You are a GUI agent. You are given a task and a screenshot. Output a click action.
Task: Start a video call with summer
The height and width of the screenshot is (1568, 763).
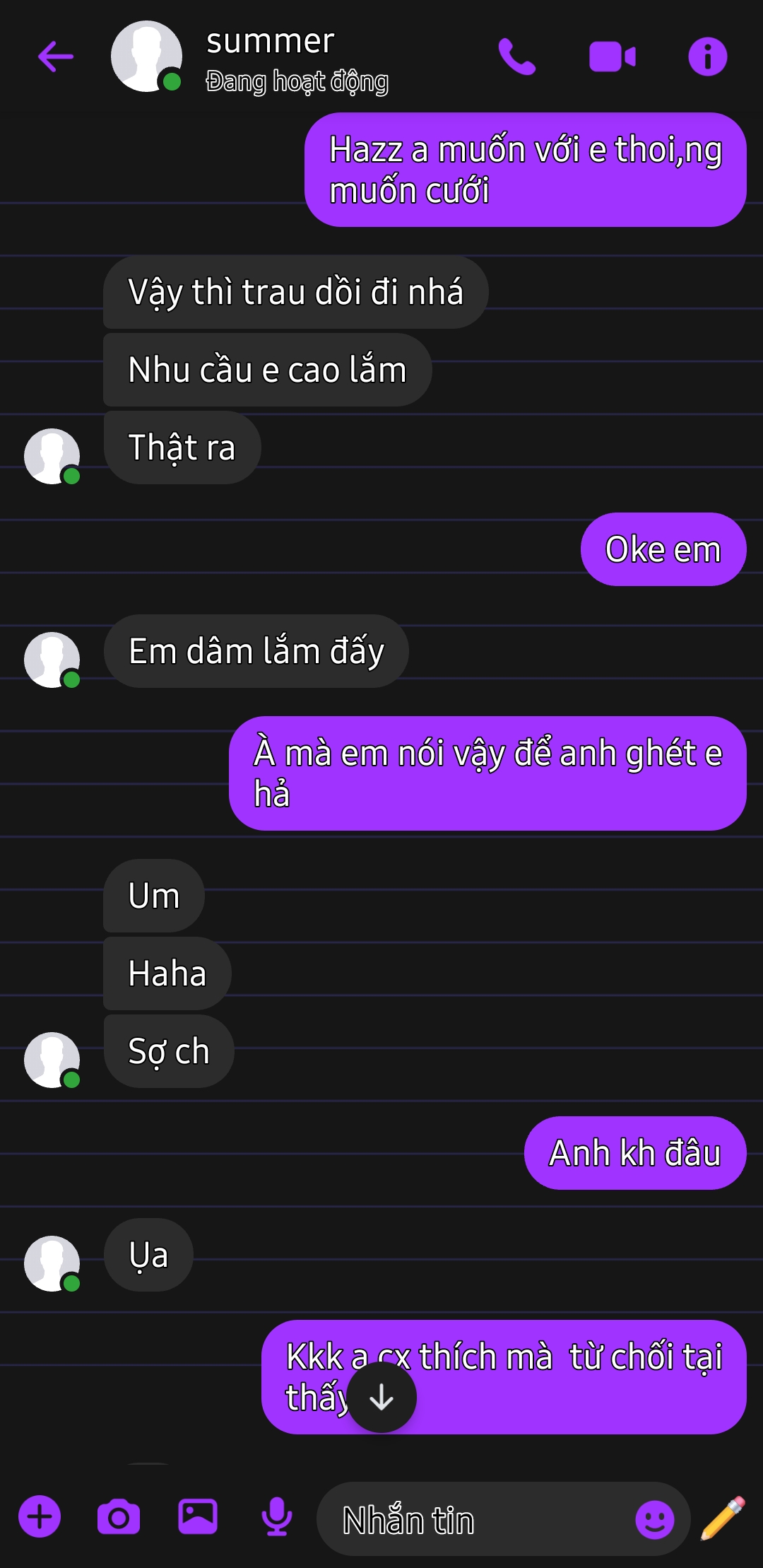(613, 57)
